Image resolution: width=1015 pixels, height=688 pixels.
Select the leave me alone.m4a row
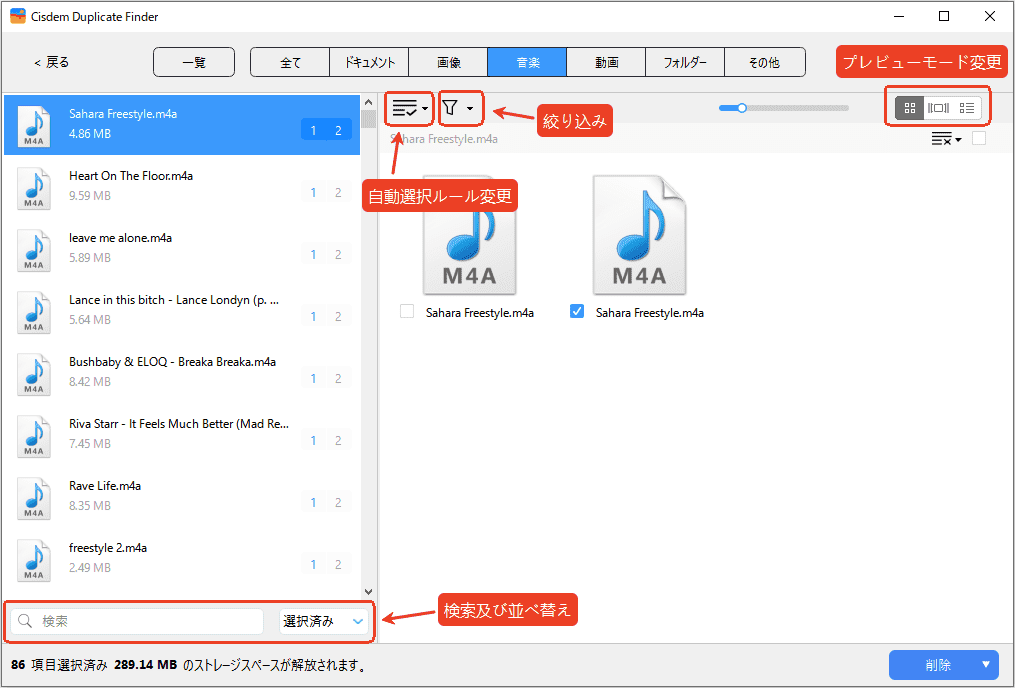[182, 250]
